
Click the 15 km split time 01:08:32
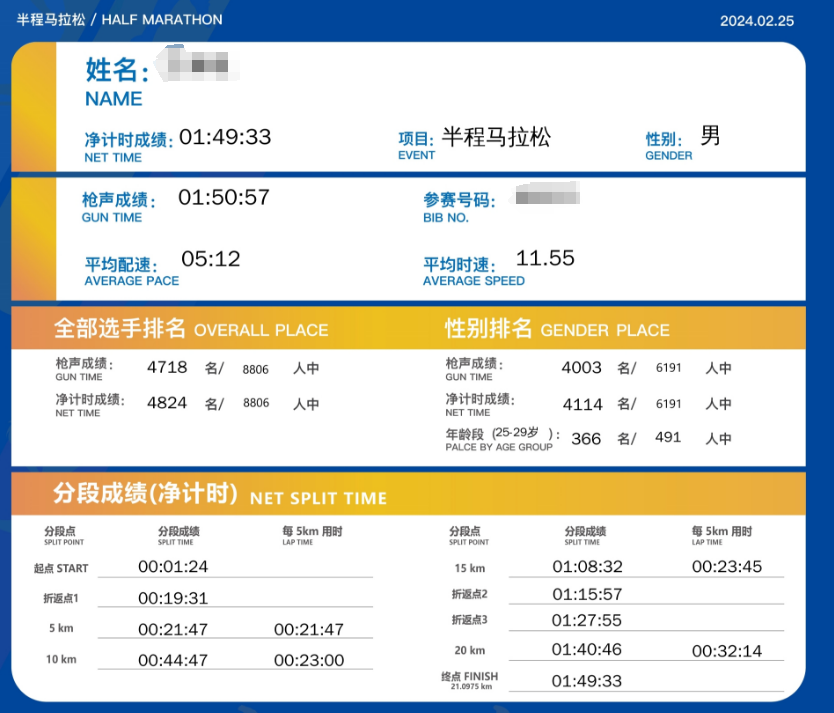tap(587, 567)
